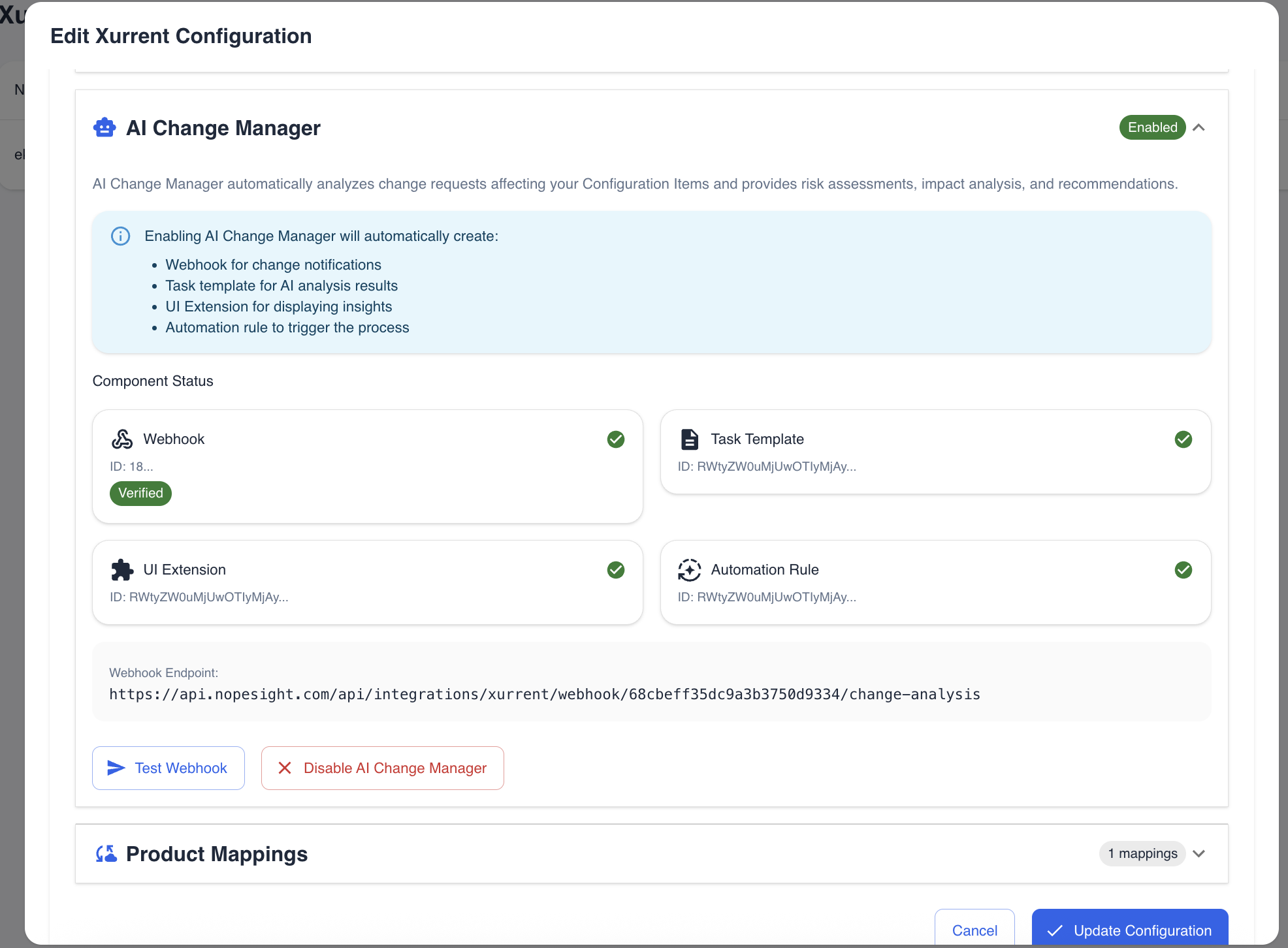Click the Task Template document icon
1288x948 pixels.
(x=689, y=439)
